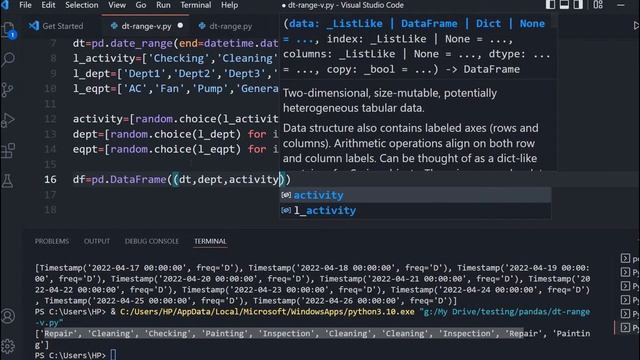Open the Explorer view in activity bar
The image size is (640, 360).
point(8,30)
